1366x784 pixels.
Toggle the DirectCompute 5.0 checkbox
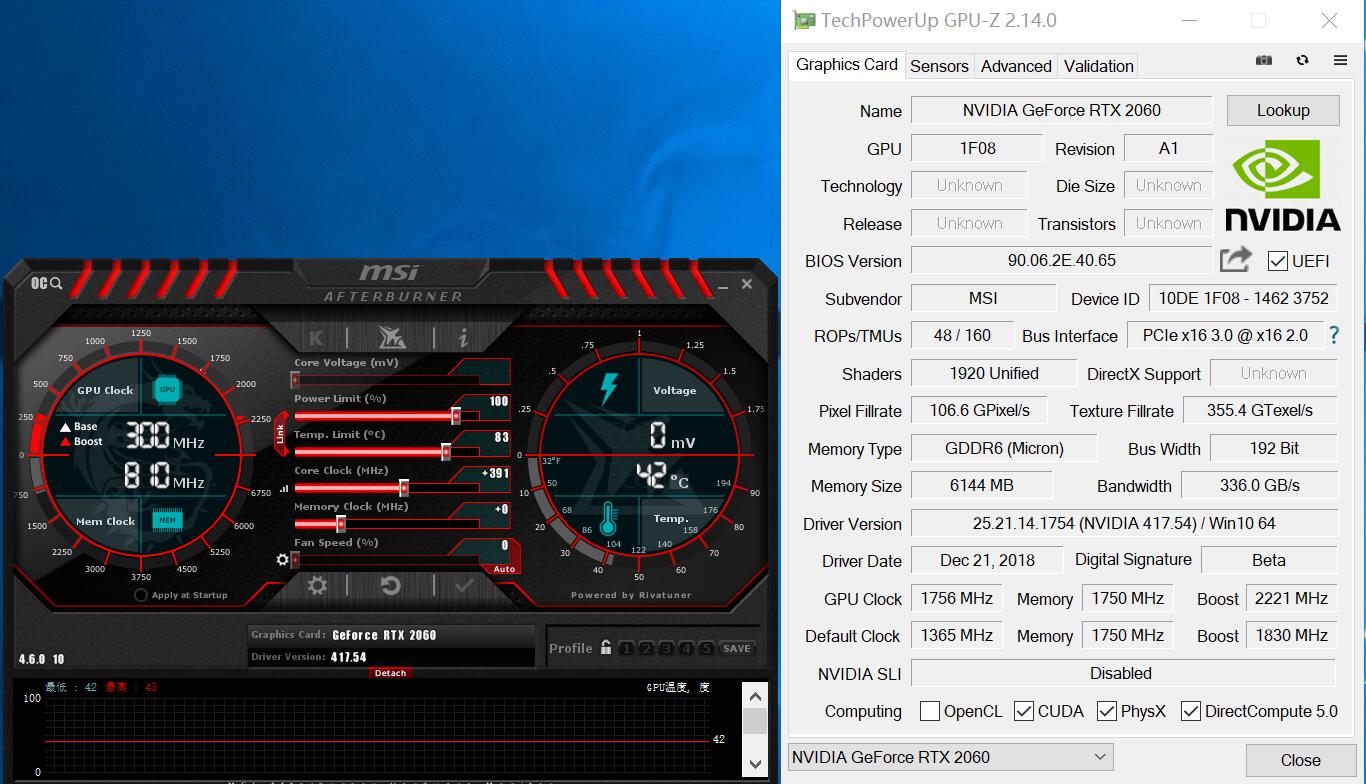coord(1190,711)
